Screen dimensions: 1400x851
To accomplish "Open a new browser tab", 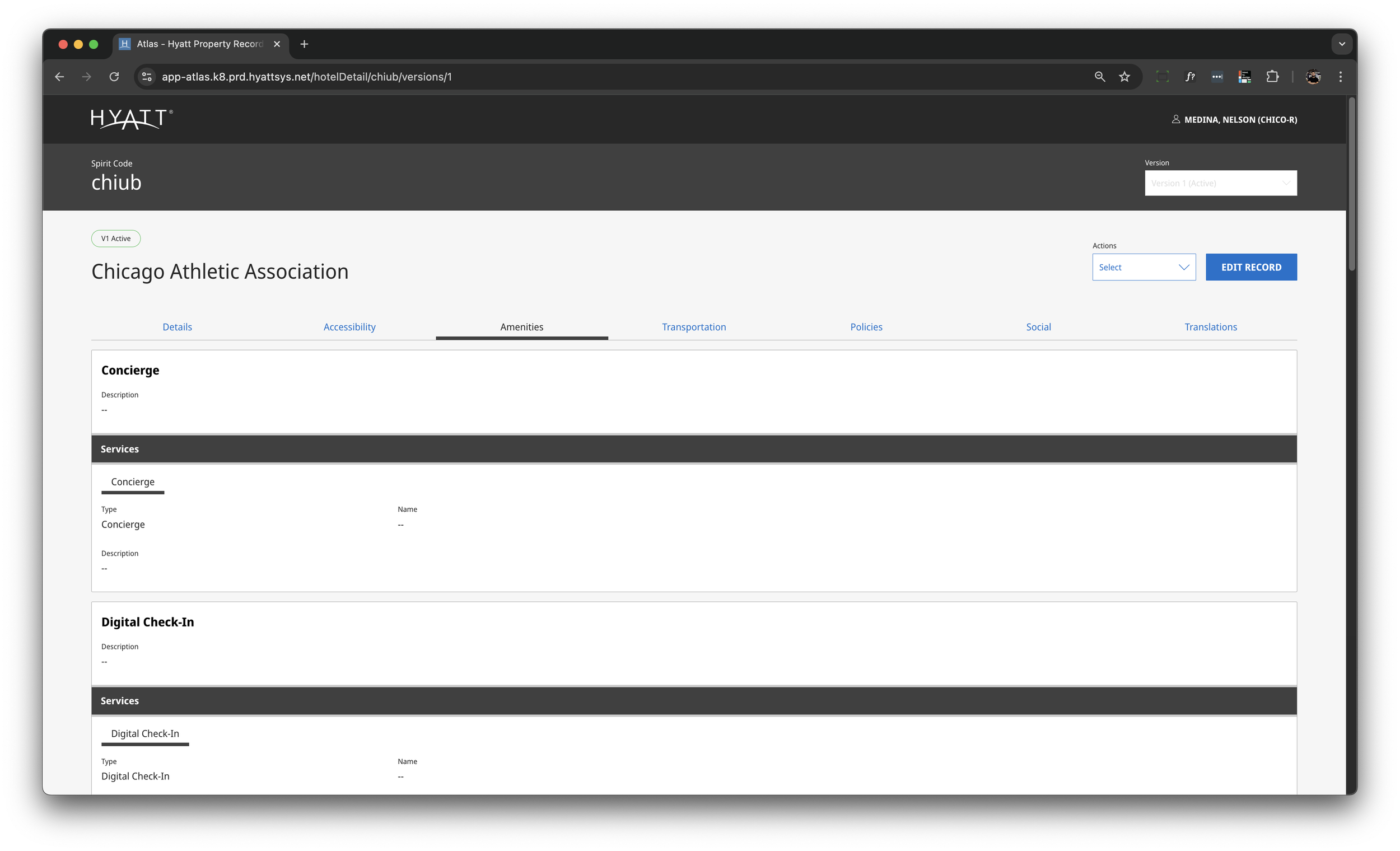I will point(304,44).
